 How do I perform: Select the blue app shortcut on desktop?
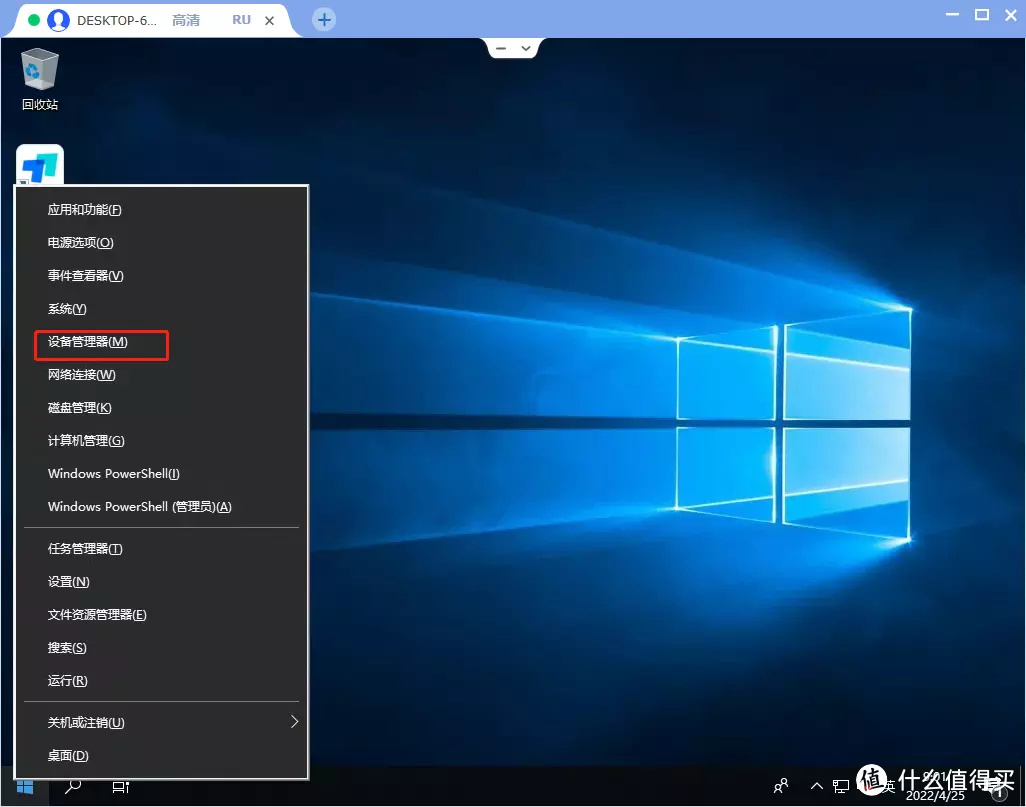click(40, 164)
